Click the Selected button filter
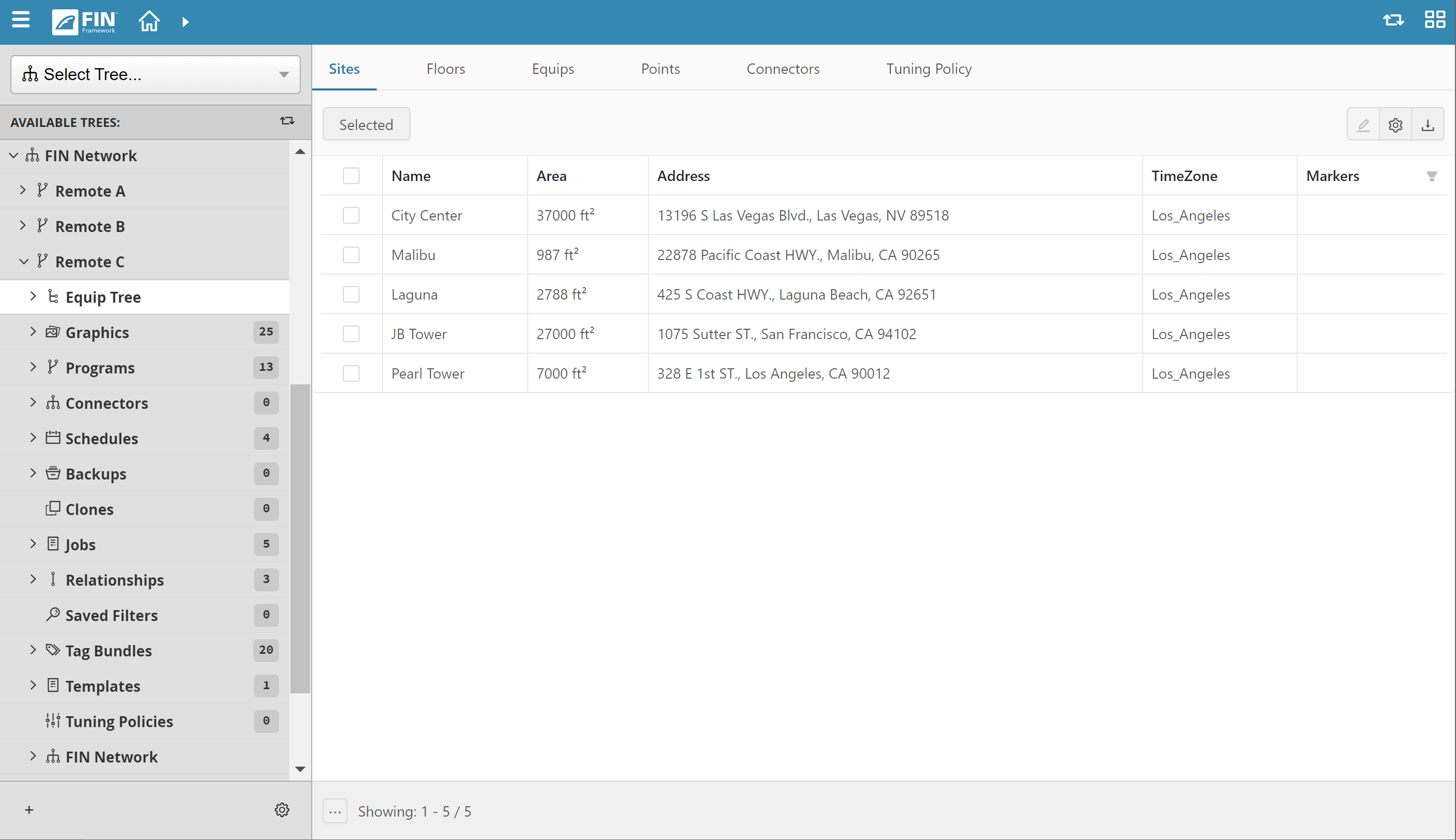Screen dimensions: 1456x840 (x=367, y=124)
